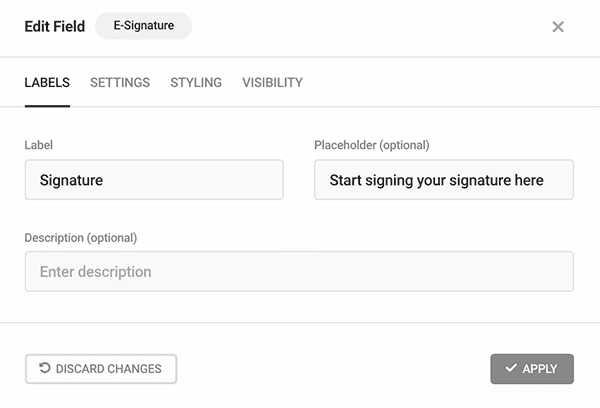Click the "Description (optional)" caption
The width and height of the screenshot is (600, 408).
81,238
